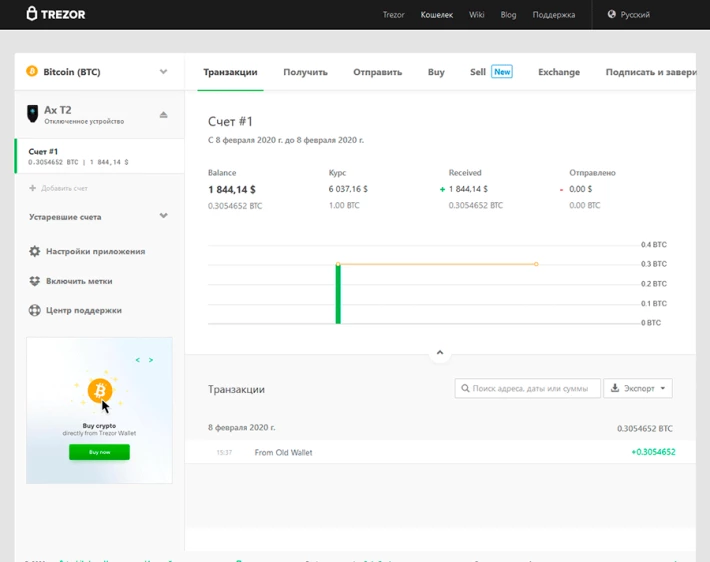The height and width of the screenshot is (562, 710).
Task: Switch to the Отправить tab
Action: click(x=378, y=72)
